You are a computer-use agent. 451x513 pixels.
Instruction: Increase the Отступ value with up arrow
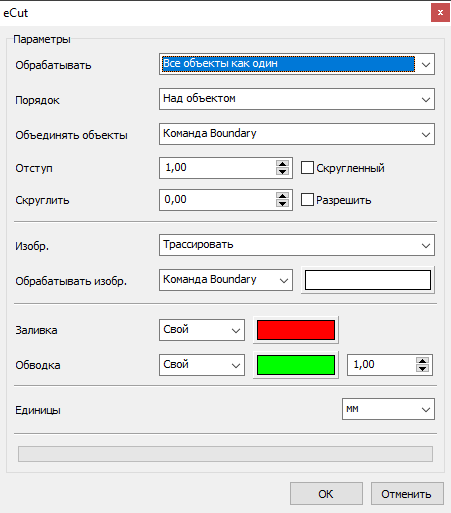click(282, 164)
